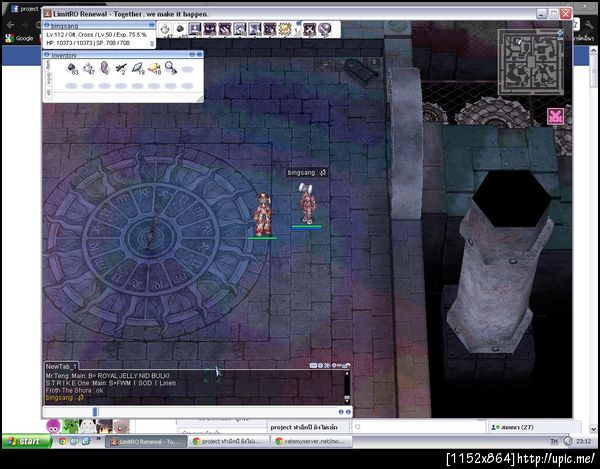Minimize the Inventory window
The height and width of the screenshot is (469, 600).
[x=192, y=55]
